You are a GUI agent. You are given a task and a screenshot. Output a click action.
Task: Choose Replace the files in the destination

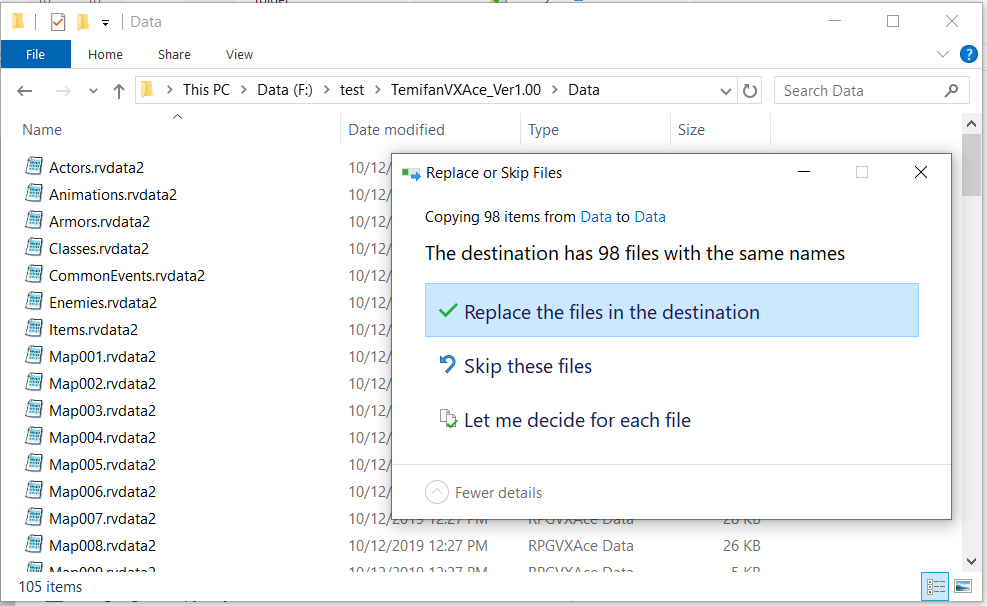pos(672,310)
